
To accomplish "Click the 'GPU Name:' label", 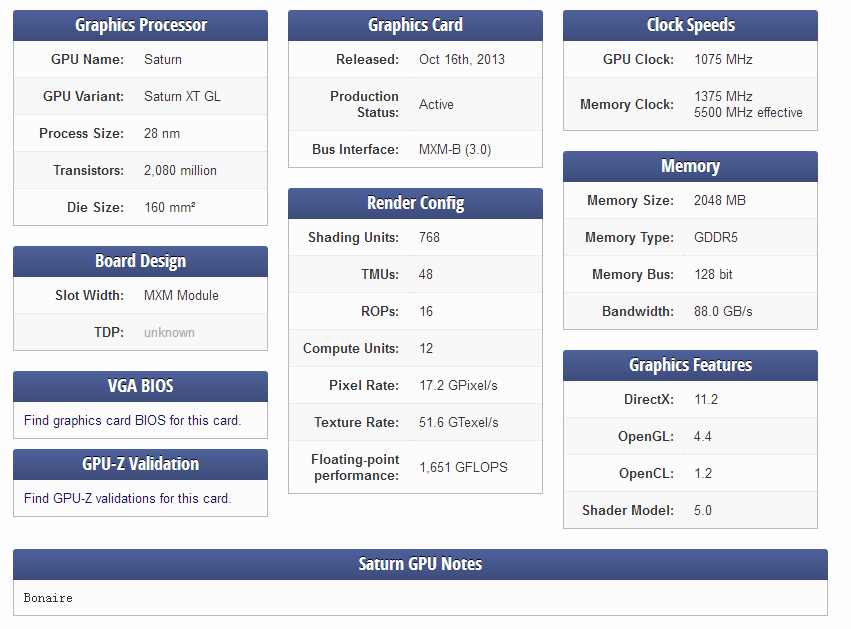I will tap(87, 59).
